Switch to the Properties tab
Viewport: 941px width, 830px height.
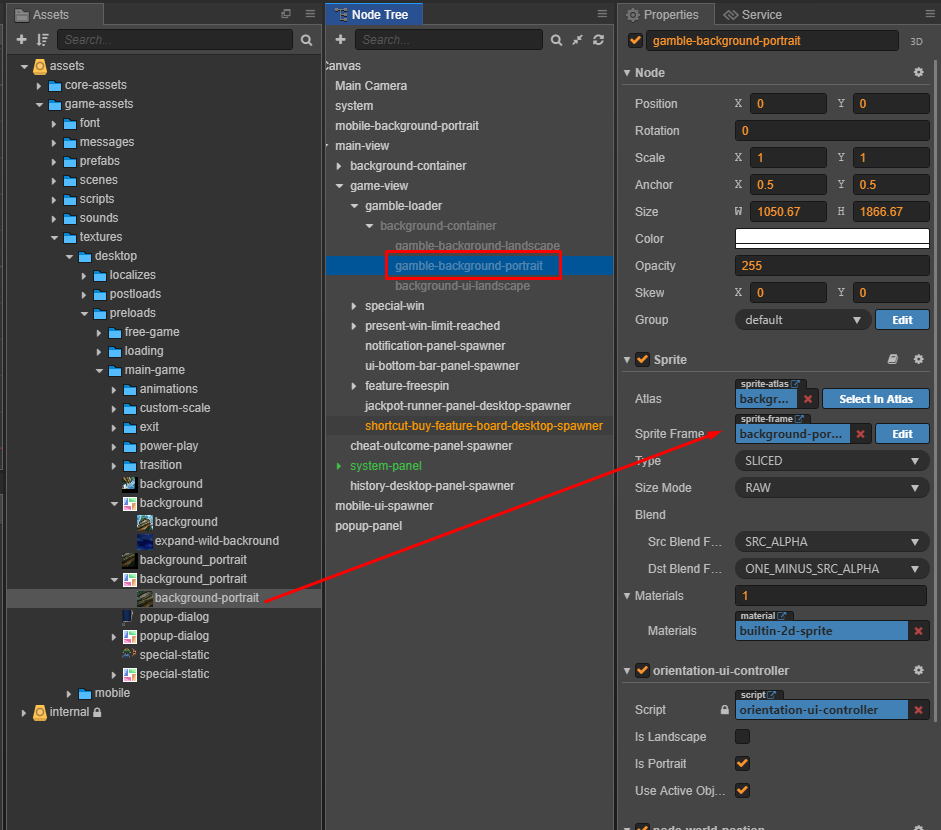pyautogui.click(x=664, y=14)
